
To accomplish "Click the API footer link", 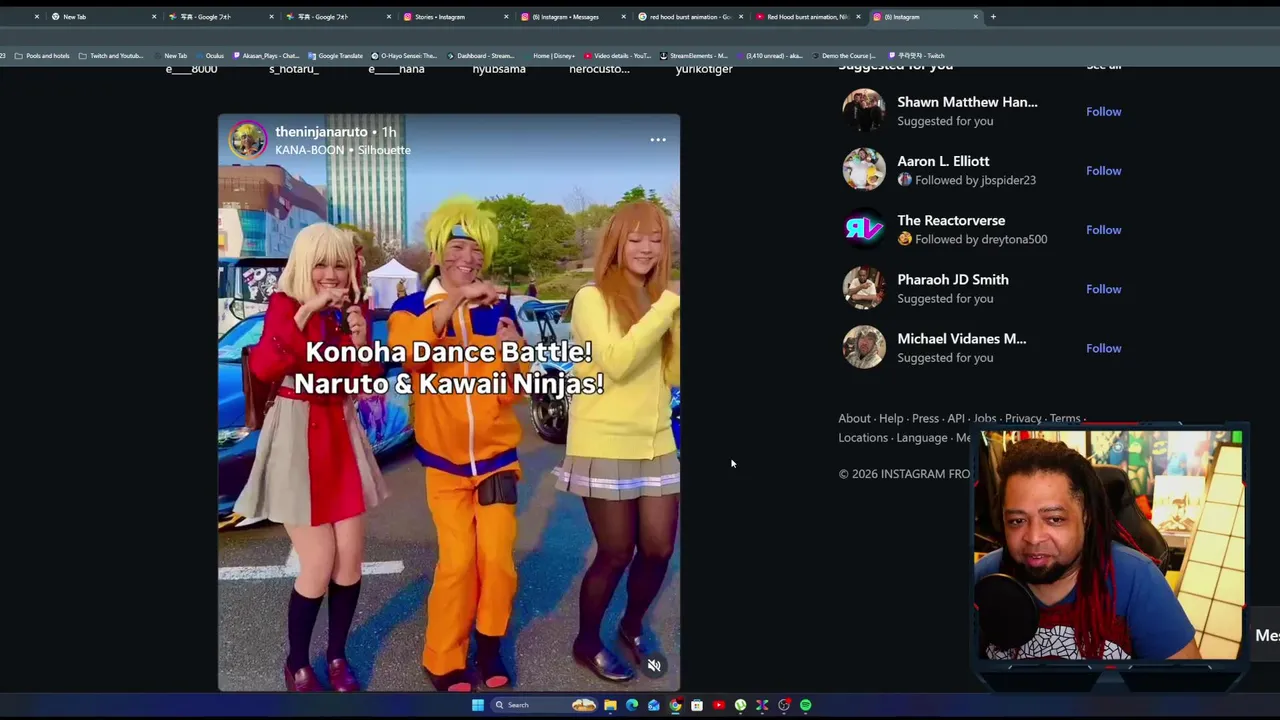I will pos(956,418).
